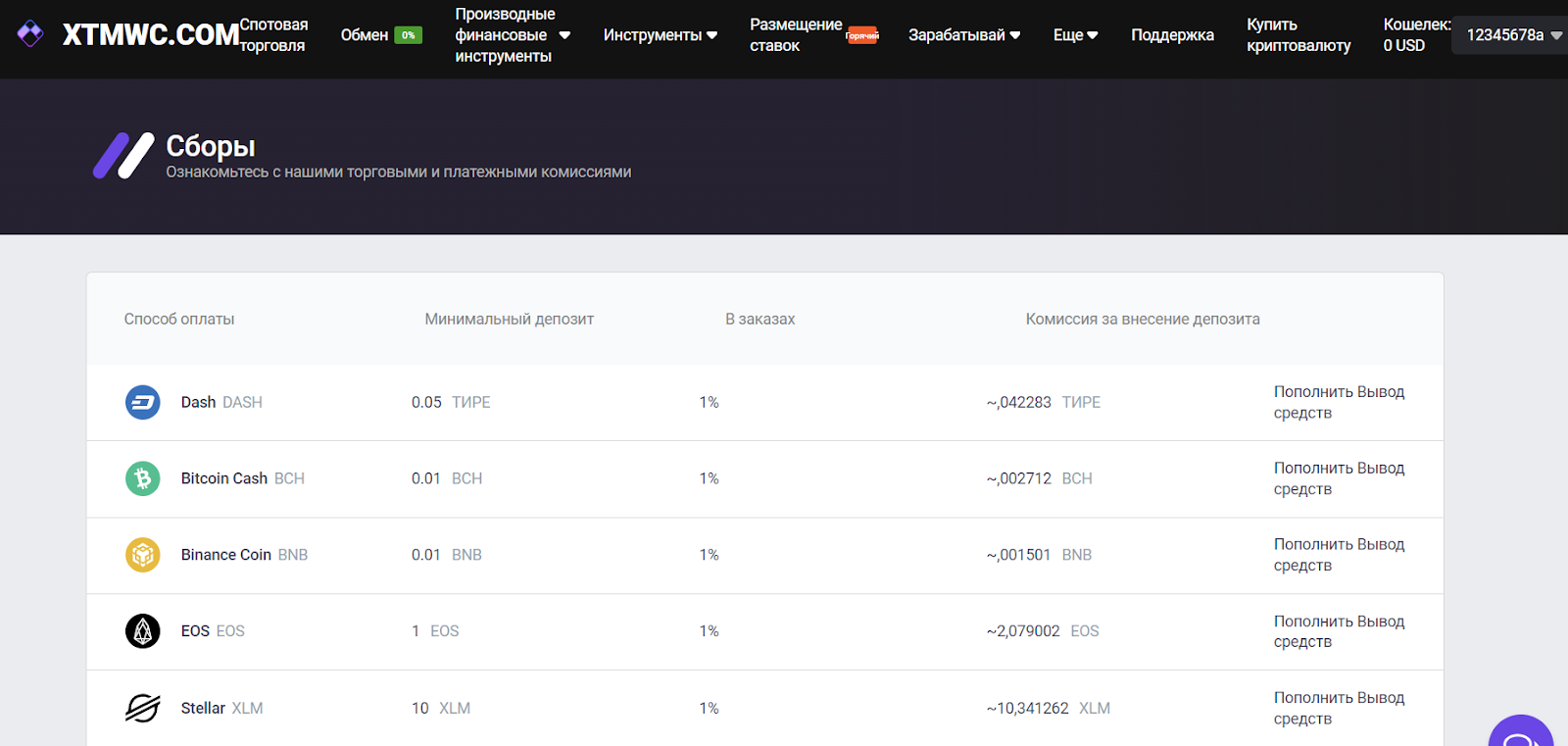Click the 0.05 ТИРЕ minimum deposit value
The image size is (1568, 746).
click(451, 402)
